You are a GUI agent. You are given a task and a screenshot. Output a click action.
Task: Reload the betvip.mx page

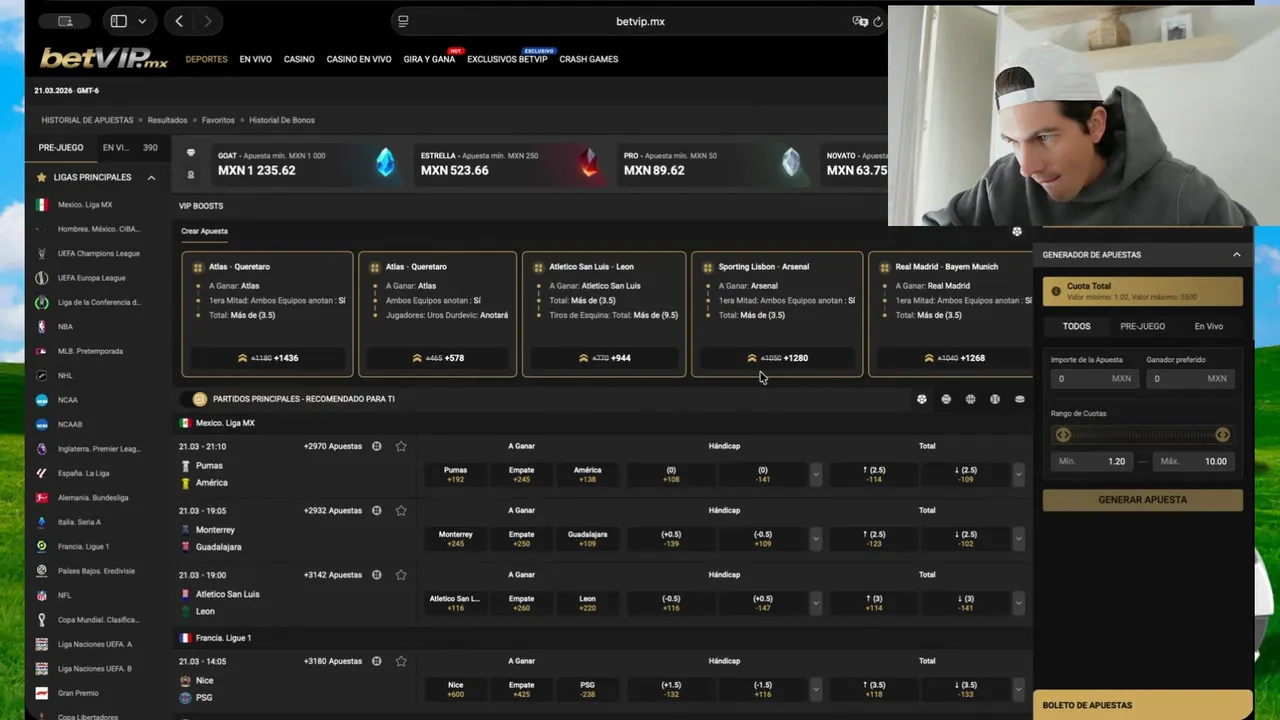click(x=878, y=21)
